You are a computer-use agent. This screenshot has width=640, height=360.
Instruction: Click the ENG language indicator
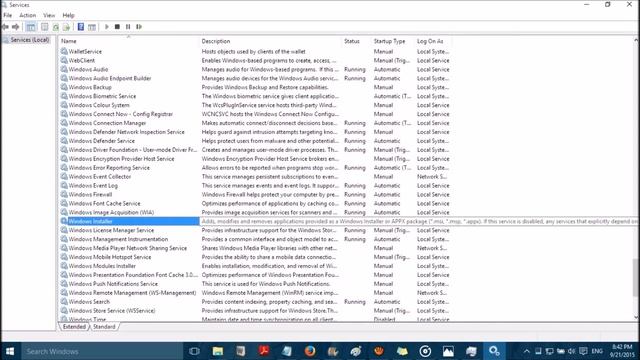point(597,351)
